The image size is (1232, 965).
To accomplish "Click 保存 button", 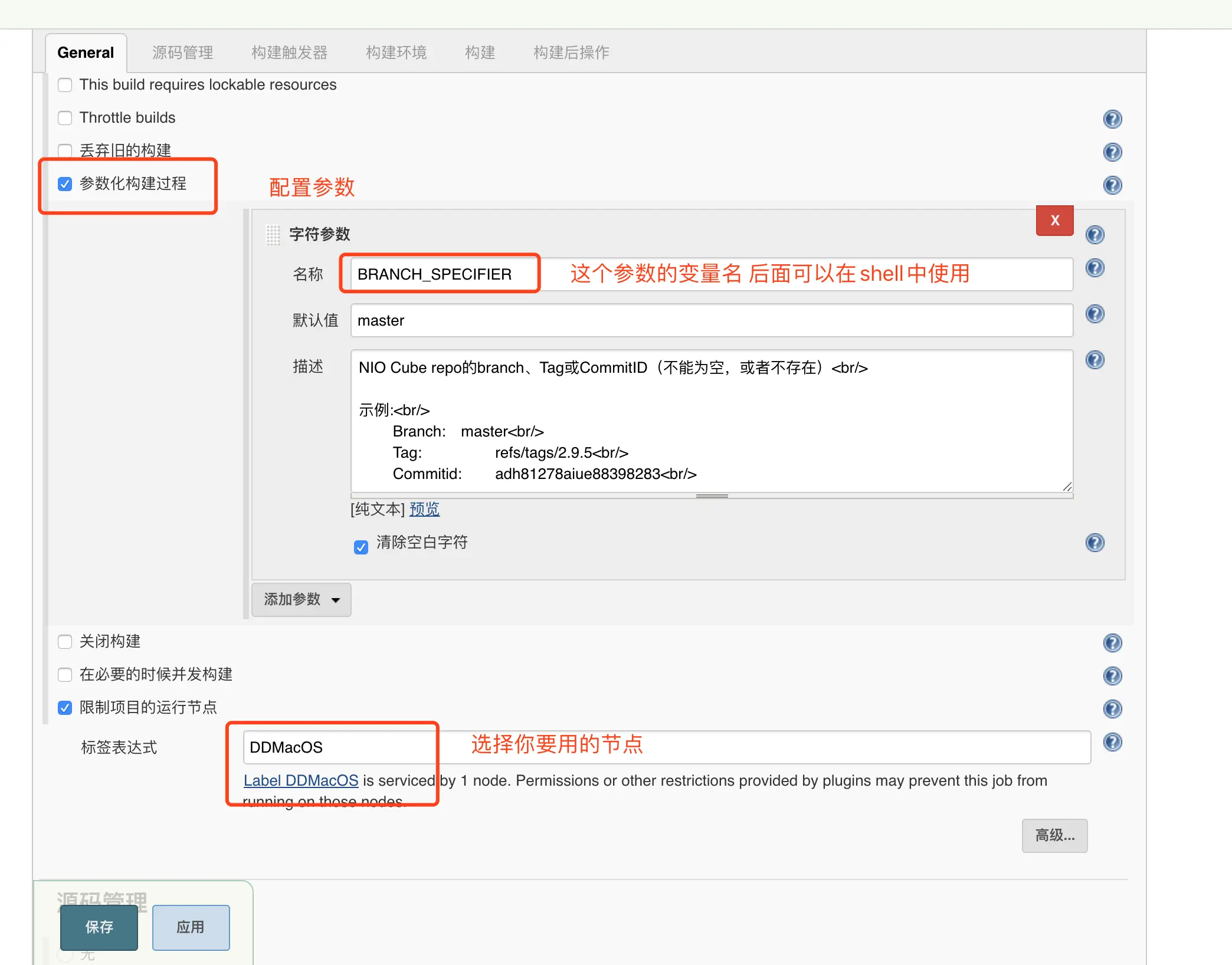I will click(x=99, y=927).
